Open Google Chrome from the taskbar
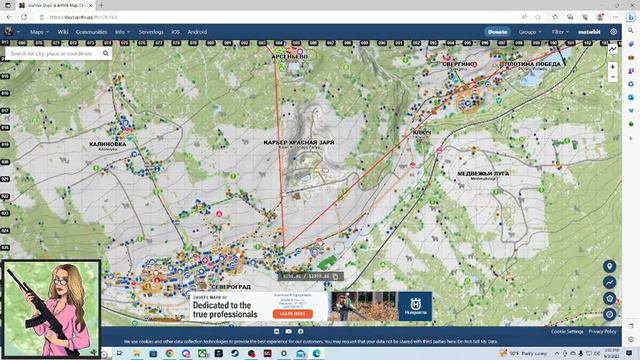 pos(169,353)
